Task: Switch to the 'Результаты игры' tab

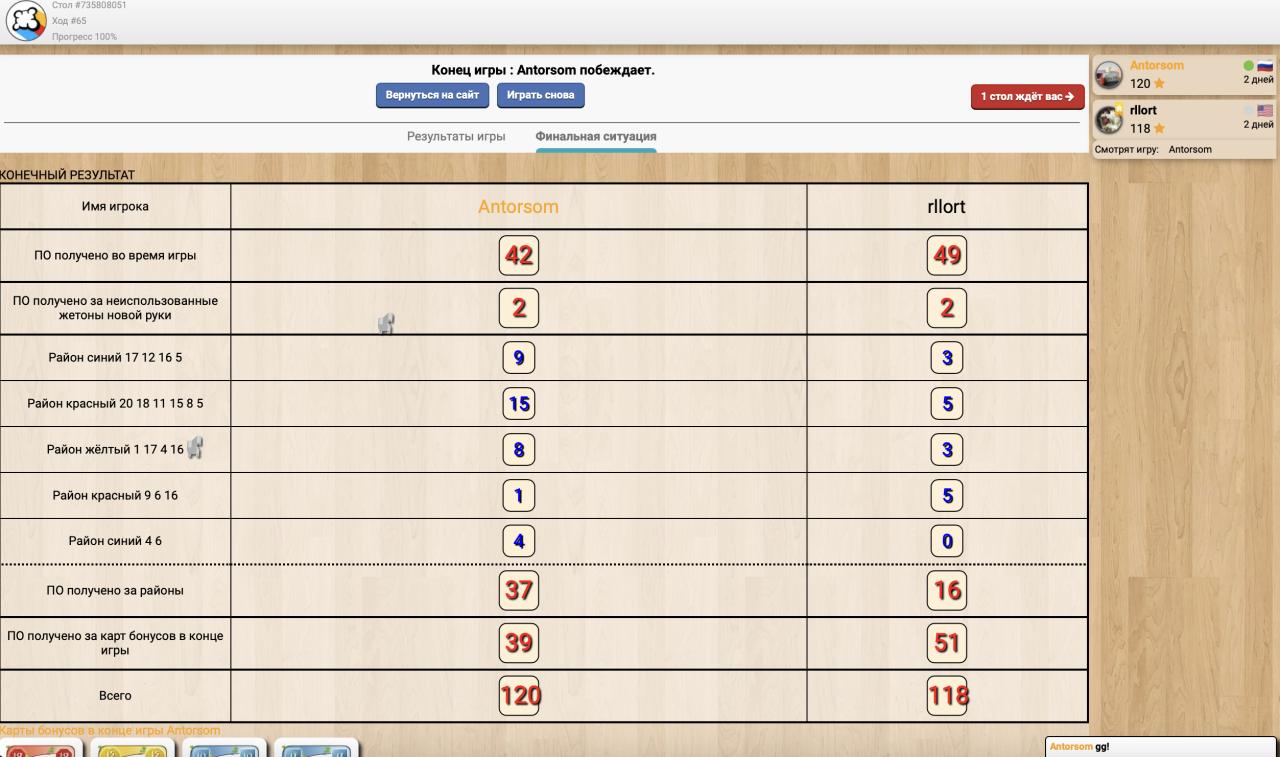Action: (x=455, y=137)
